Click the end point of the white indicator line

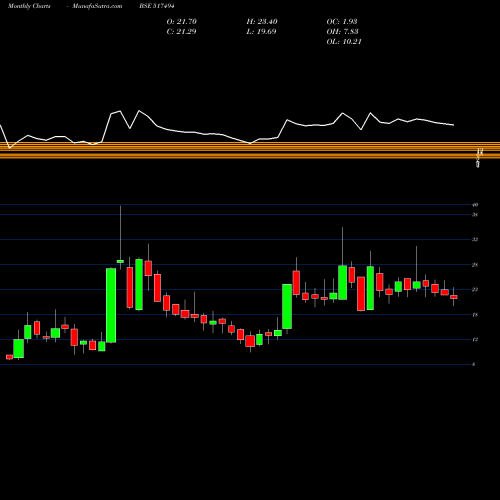454,125
